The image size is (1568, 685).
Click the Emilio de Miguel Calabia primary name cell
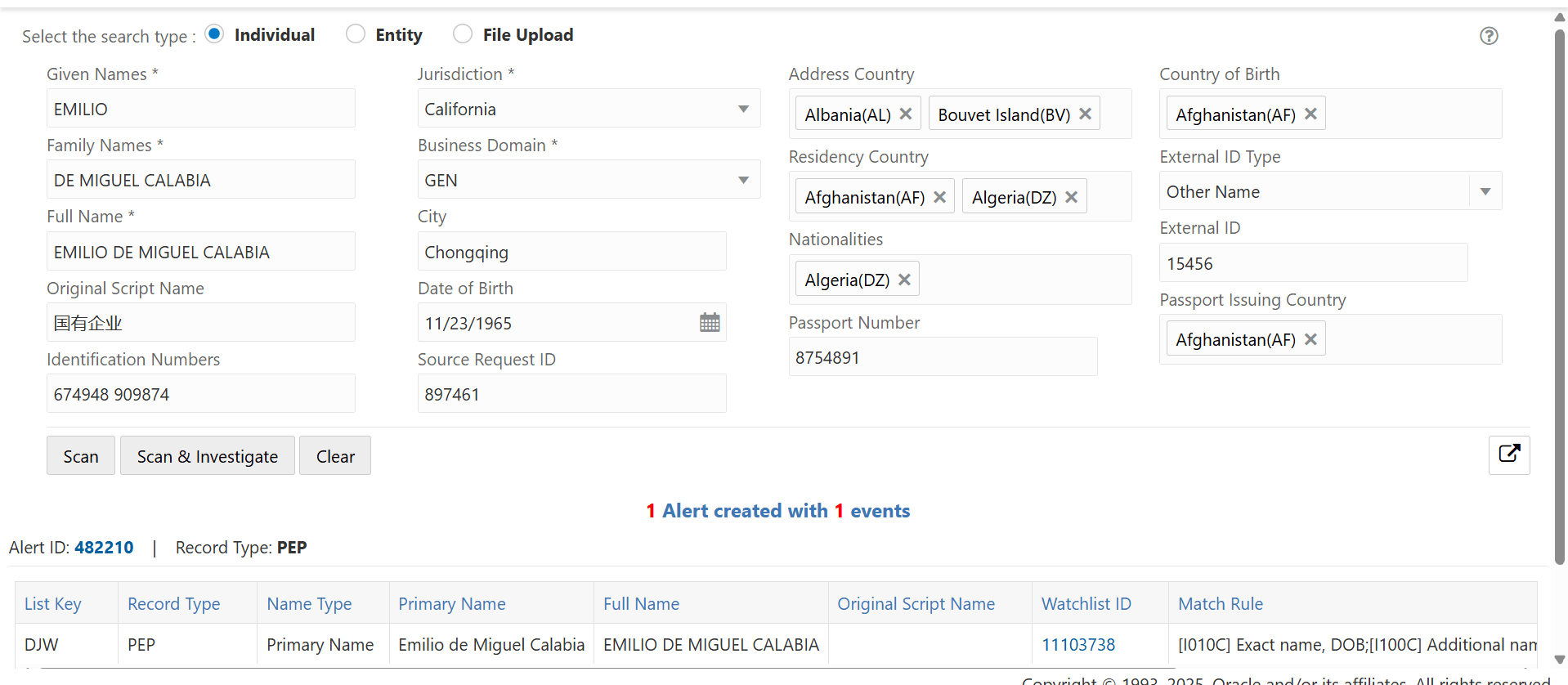point(491,644)
